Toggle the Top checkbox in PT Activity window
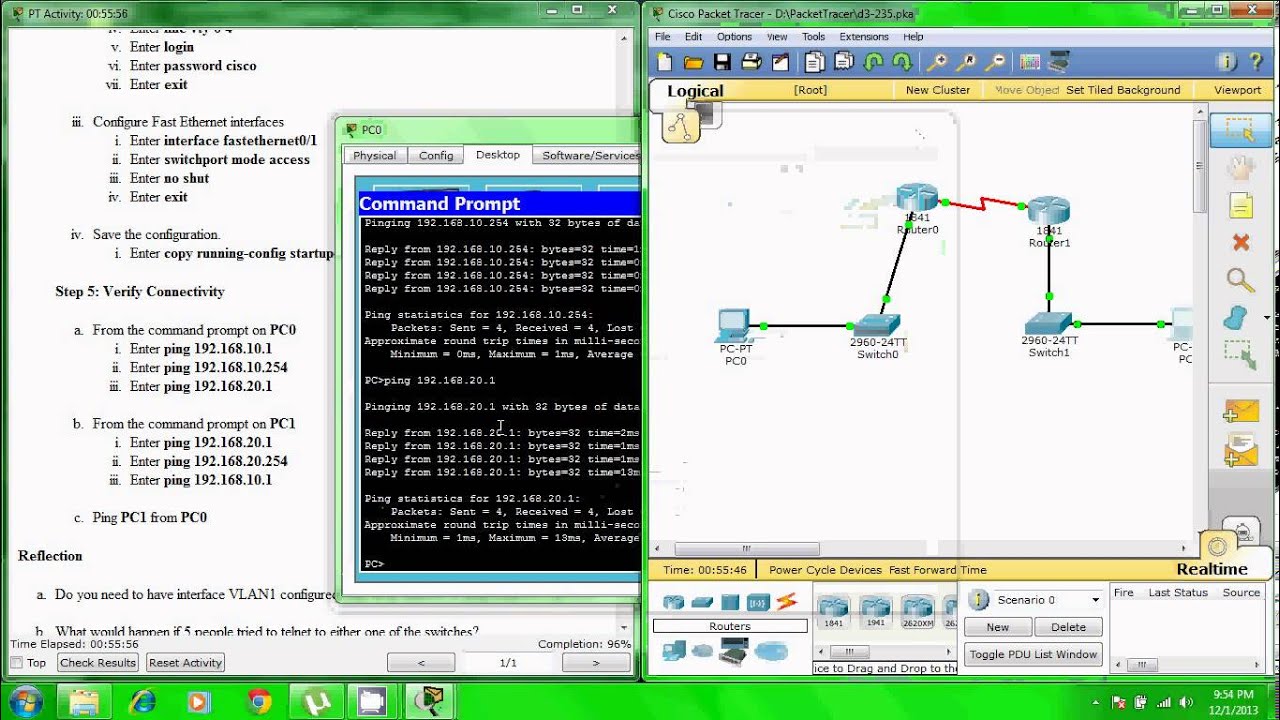Viewport: 1280px width, 720px height. coord(16,663)
